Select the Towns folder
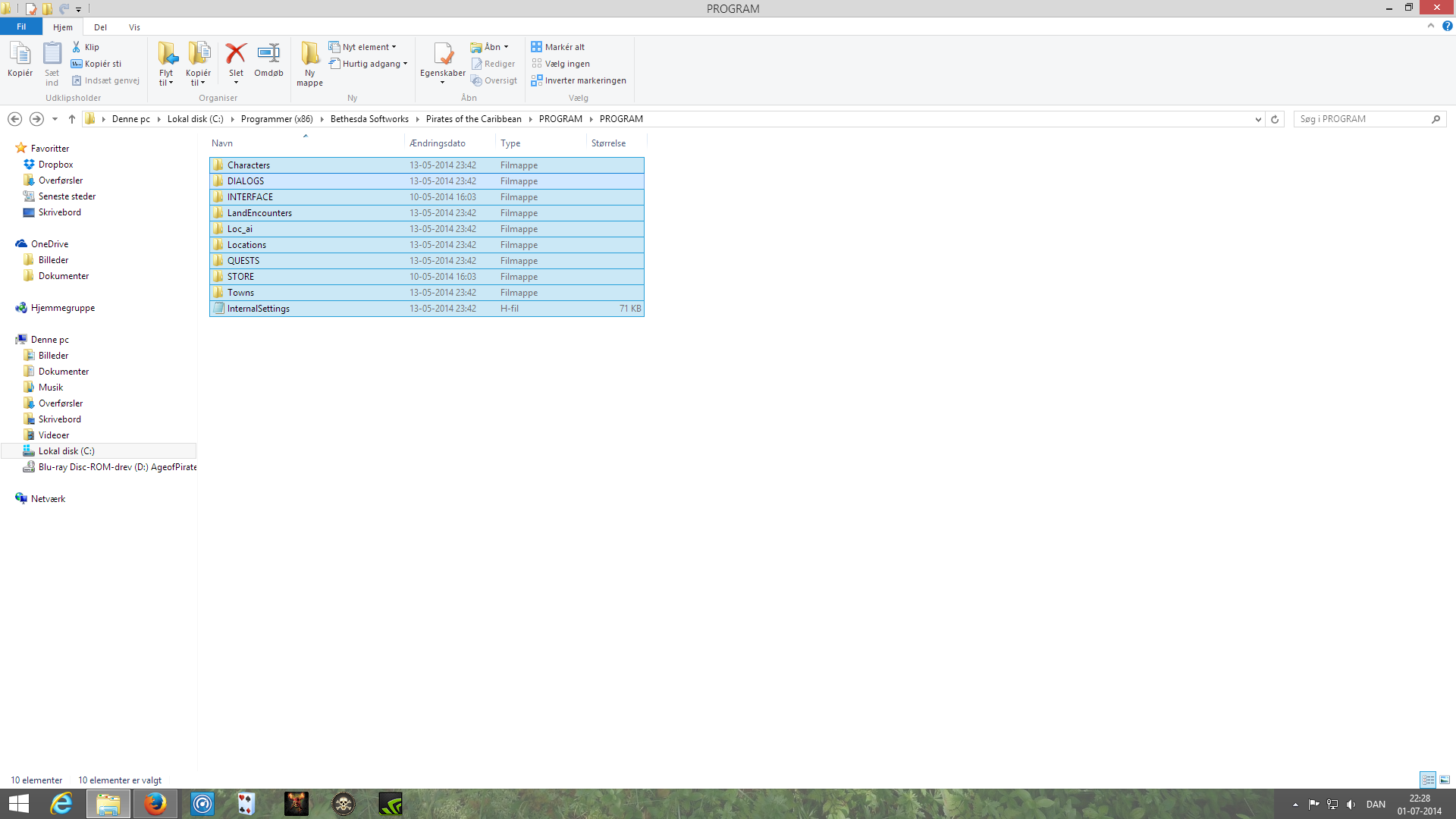This screenshot has width=1456, height=819. tap(427, 293)
